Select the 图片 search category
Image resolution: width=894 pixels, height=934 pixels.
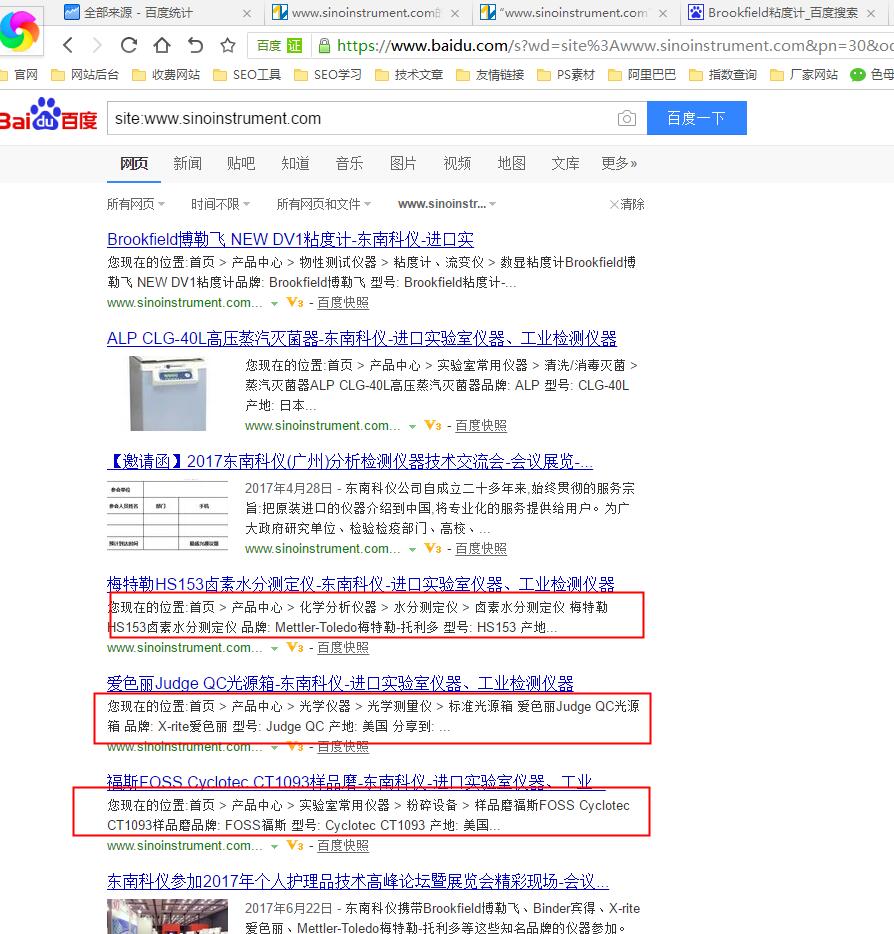point(403,163)
